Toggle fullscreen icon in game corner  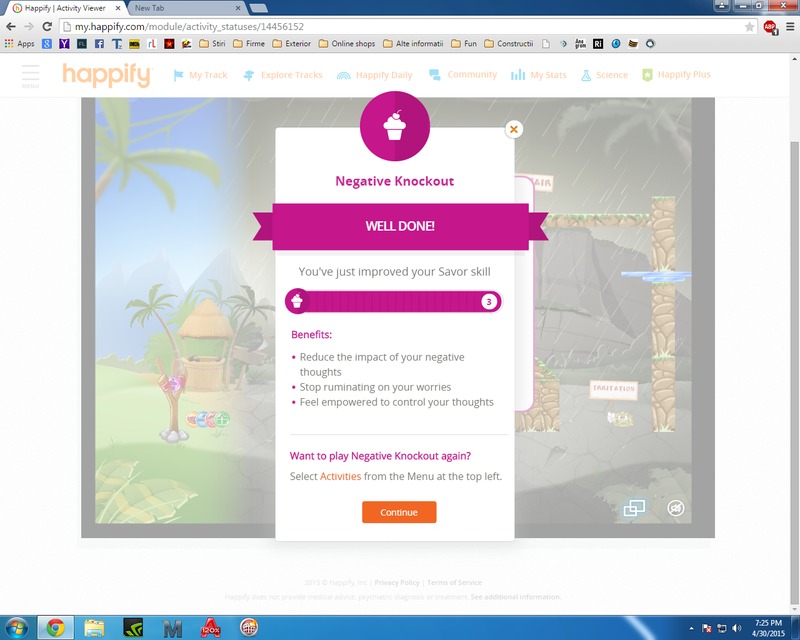[634, 508]
